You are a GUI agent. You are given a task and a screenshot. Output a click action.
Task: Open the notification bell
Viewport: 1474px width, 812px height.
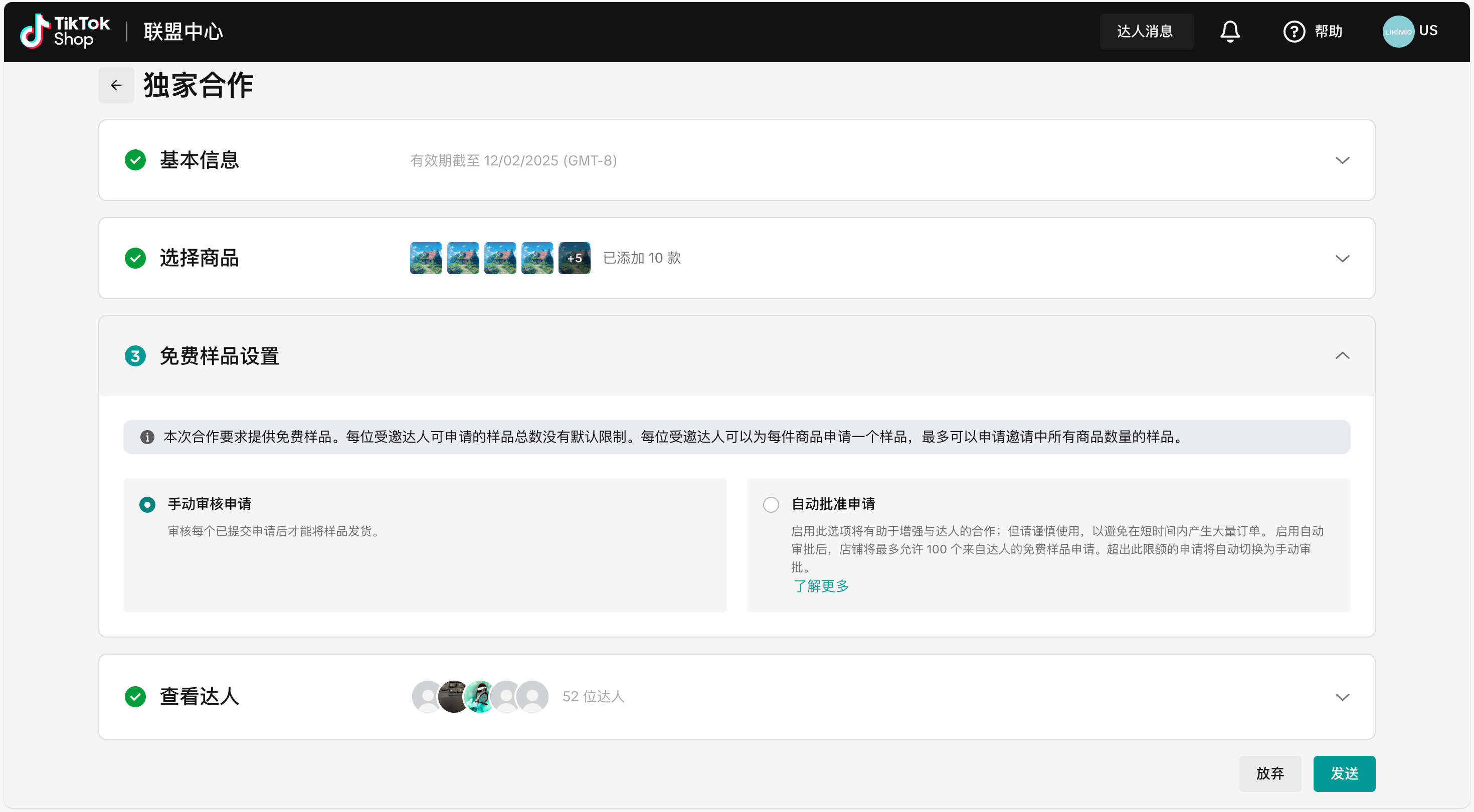tap(1230, 32)
